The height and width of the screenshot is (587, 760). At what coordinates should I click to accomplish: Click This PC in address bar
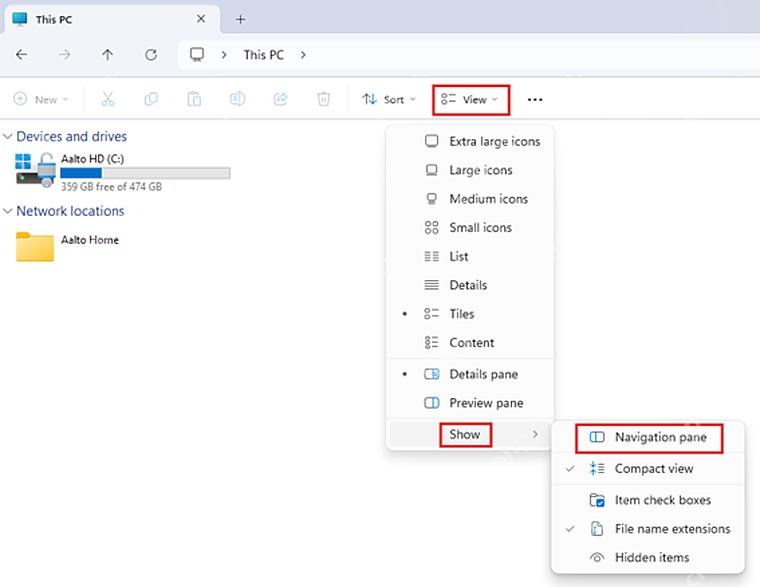tap(263, 55)
